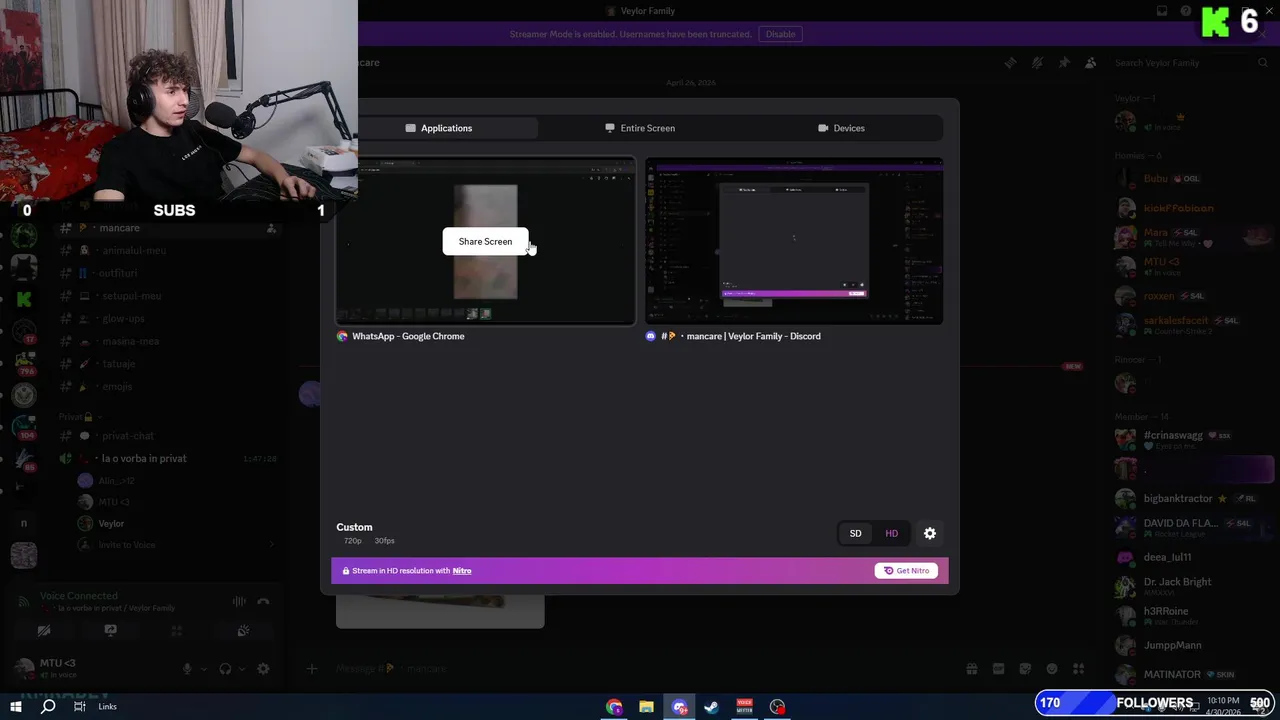Open emoji picker icon

coord(1052,668)
